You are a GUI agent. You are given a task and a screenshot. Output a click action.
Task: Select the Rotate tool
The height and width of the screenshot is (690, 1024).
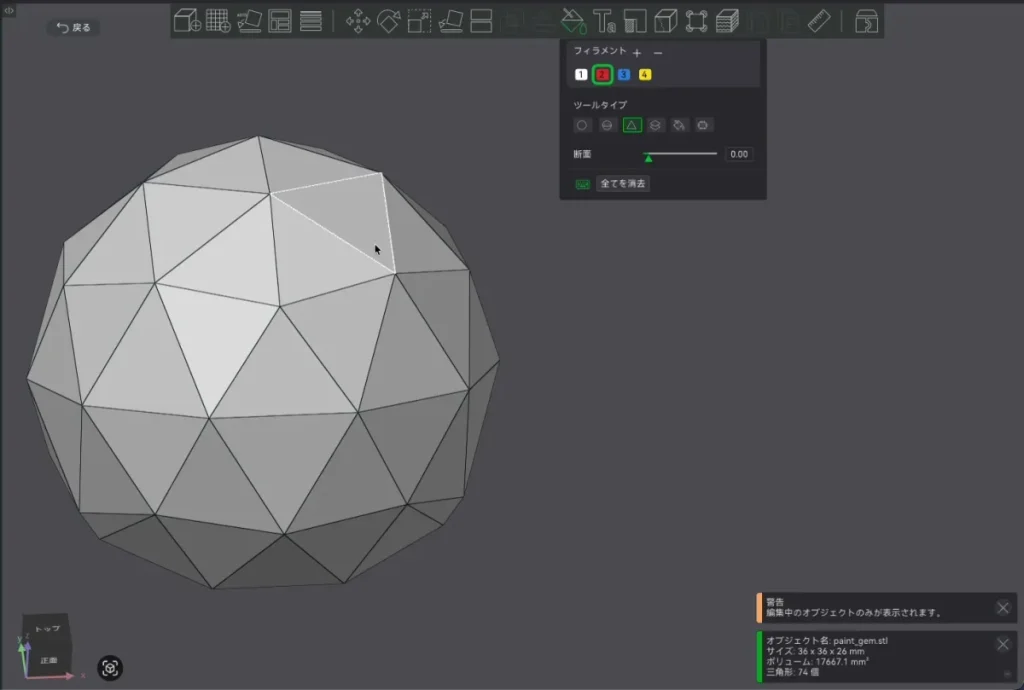(x=389, y=21)
